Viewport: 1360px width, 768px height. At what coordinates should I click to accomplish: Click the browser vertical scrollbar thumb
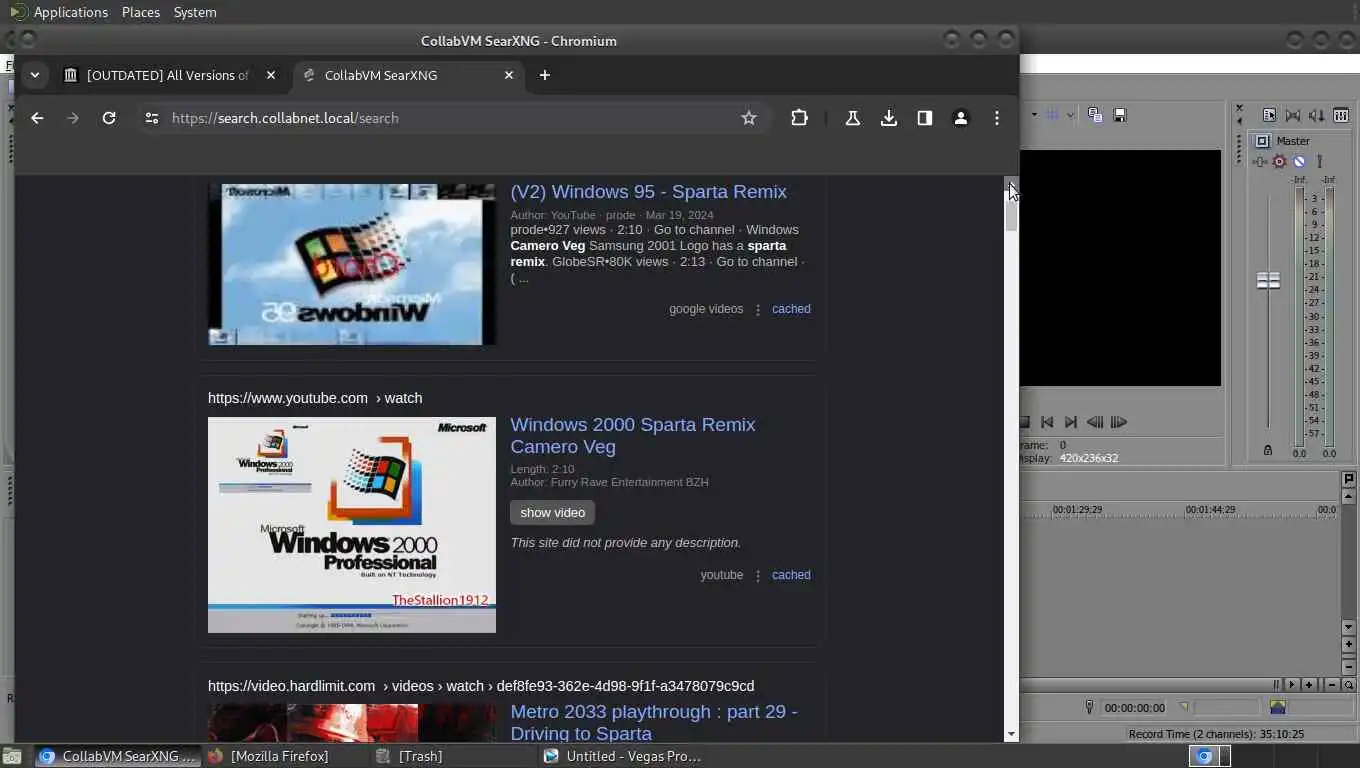[1011, 209]
